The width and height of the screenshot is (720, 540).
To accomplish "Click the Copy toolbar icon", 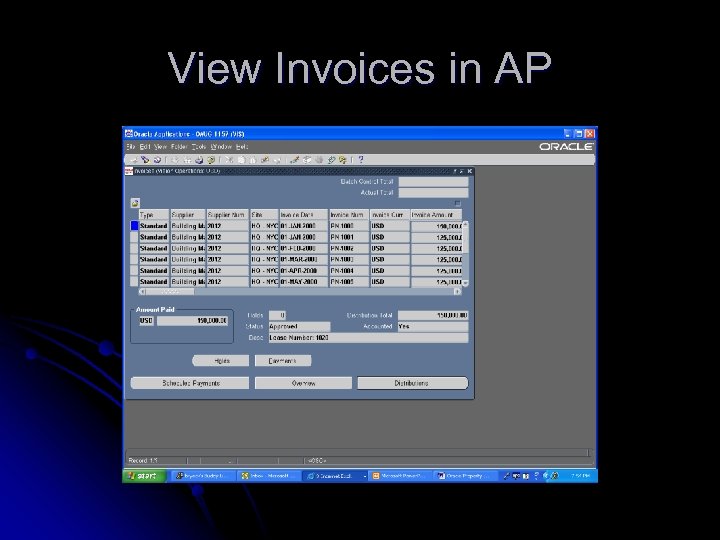I will (241, 160).
